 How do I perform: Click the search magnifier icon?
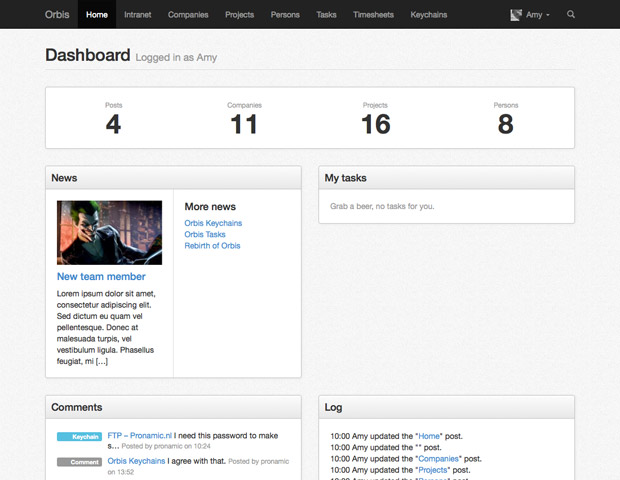click(x=571, y=15)
